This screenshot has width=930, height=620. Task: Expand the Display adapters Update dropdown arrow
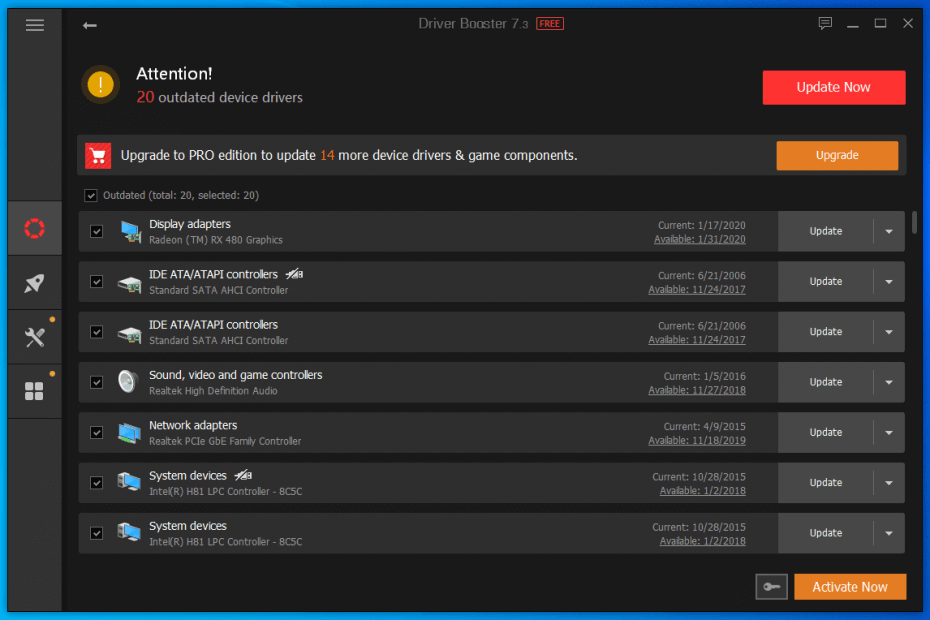tap(889, 231)
